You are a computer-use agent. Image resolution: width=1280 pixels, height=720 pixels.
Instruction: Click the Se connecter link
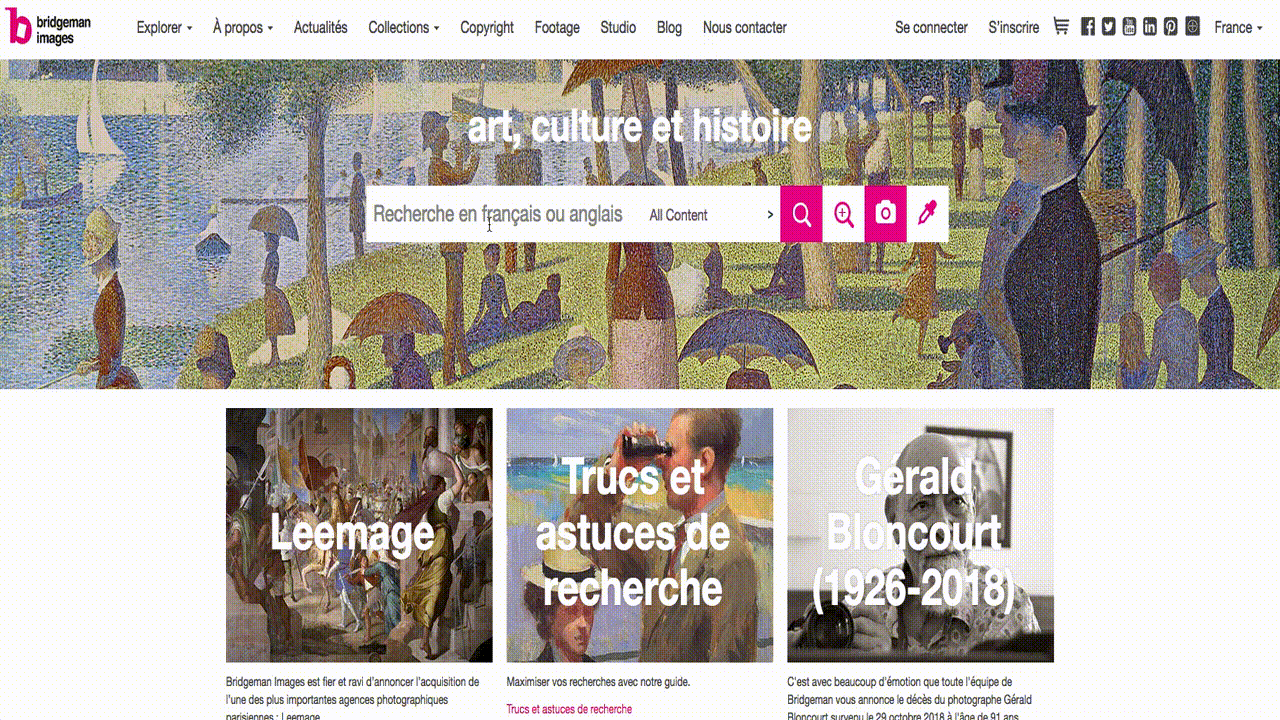[x=931, y=28]
